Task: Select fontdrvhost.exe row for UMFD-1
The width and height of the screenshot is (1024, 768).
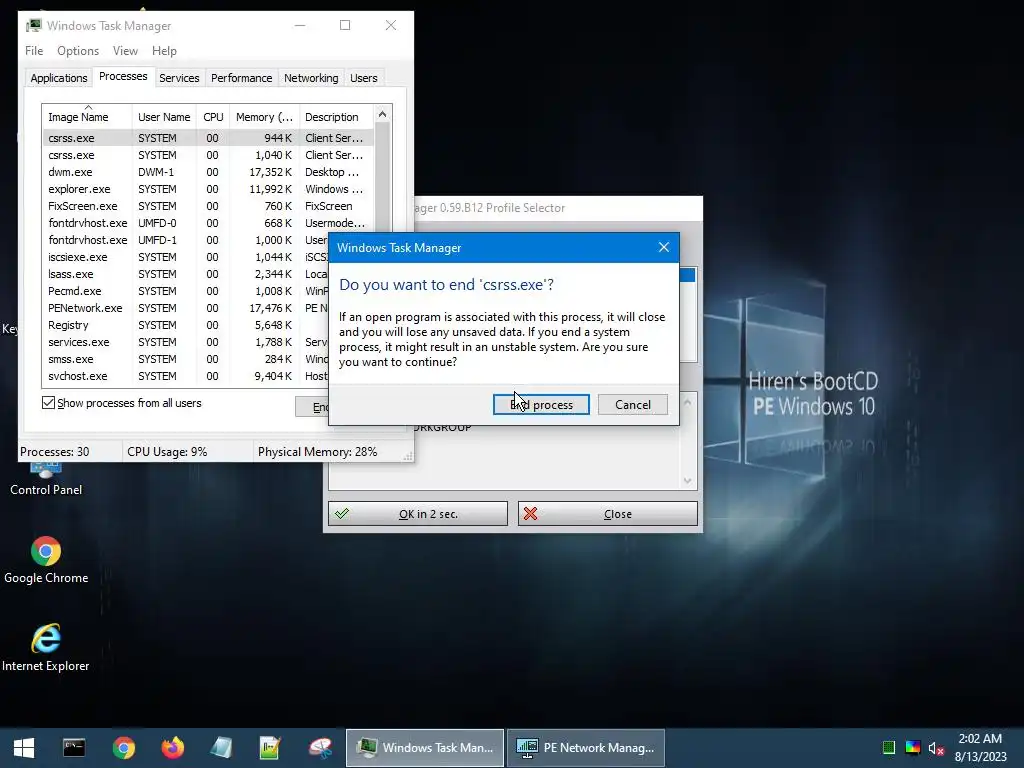Action: (x=186, y=240)
